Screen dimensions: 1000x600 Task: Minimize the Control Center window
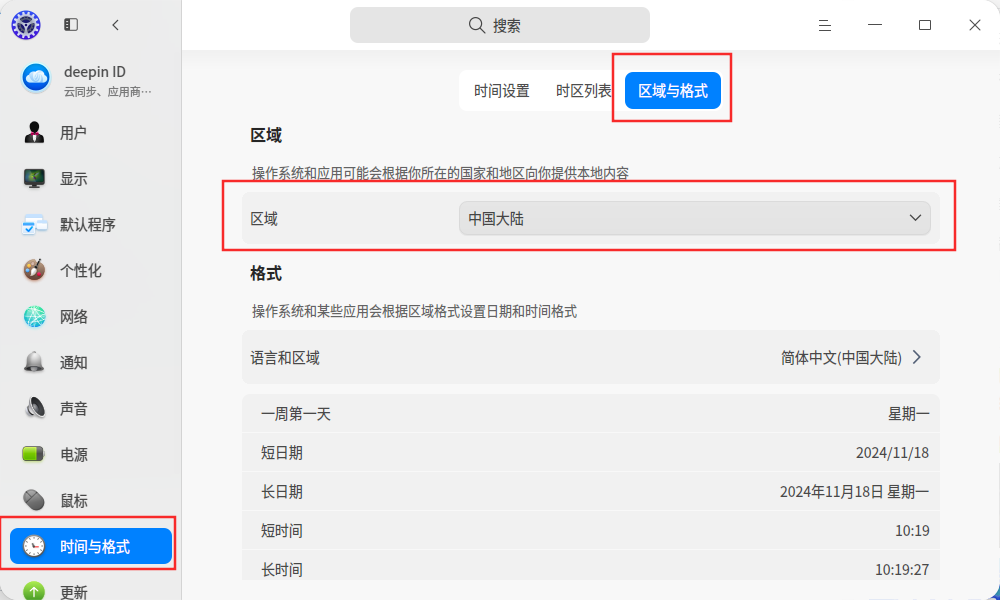(875, 25)
